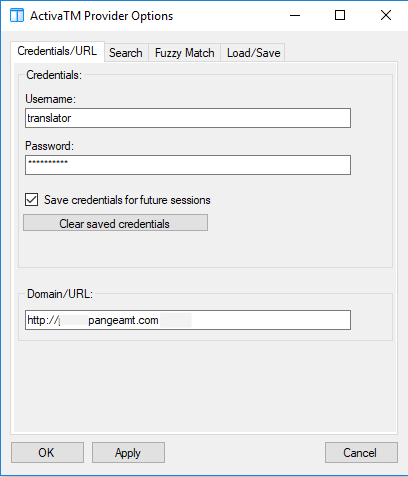Viewport: 408px width, 477px height.
Task: Close the ActivaTM Provider Options window
Action: click(x=386, y=15)
